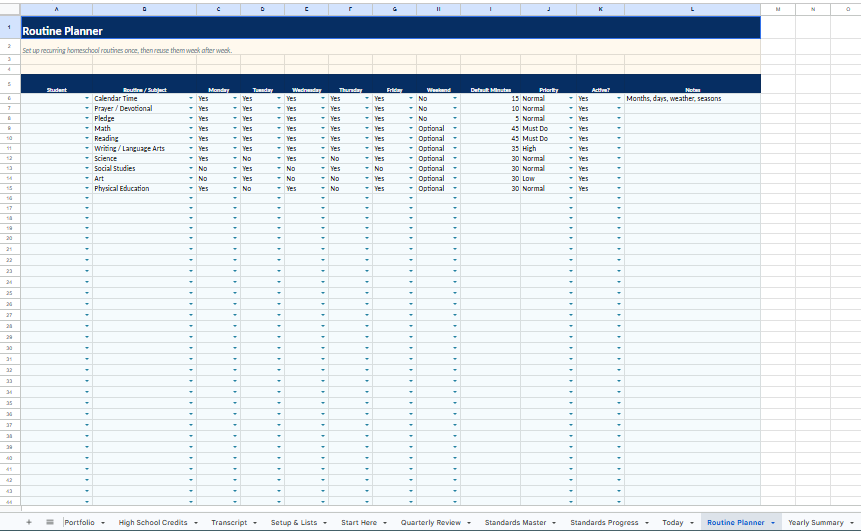Click Default Minutes value 35 for Writing
The width and height of the screenshot is (861, 531).
[490, 148]
